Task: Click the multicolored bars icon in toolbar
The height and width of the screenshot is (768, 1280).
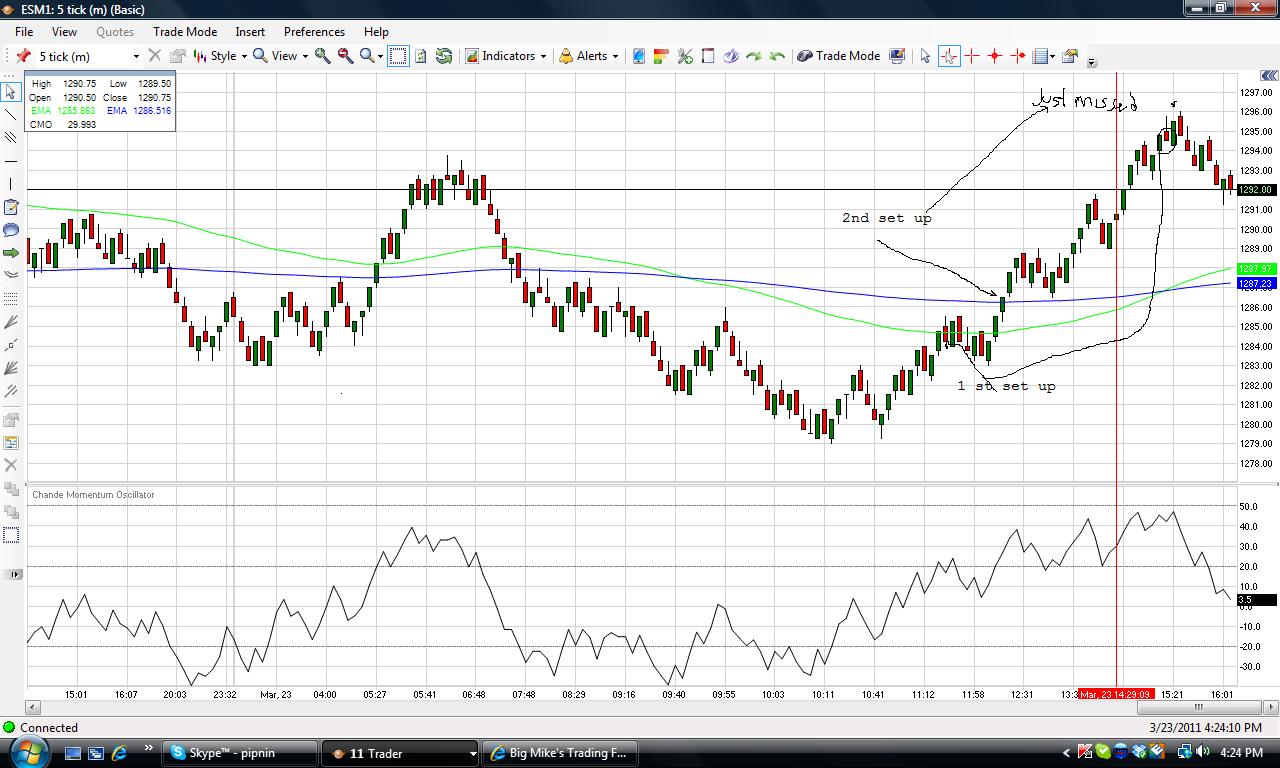Action: coord(661,56)
